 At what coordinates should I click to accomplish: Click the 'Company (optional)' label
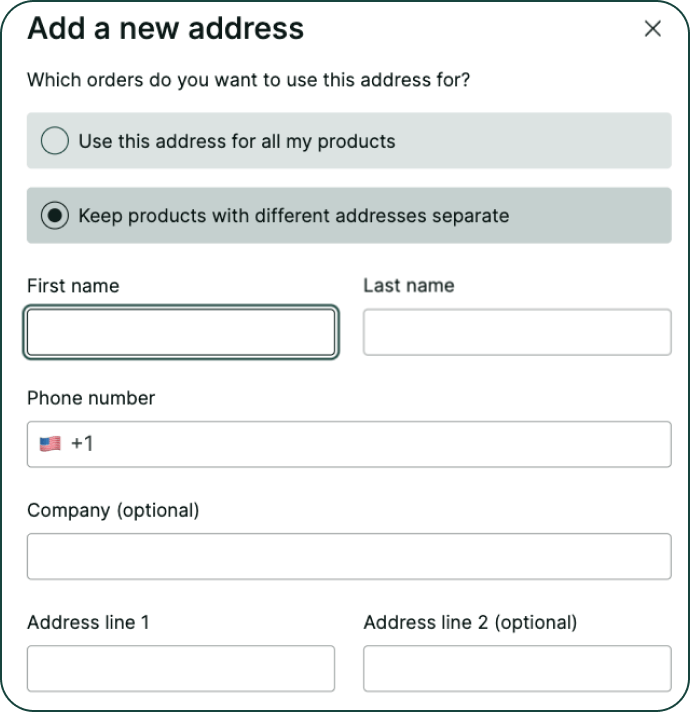113,510
